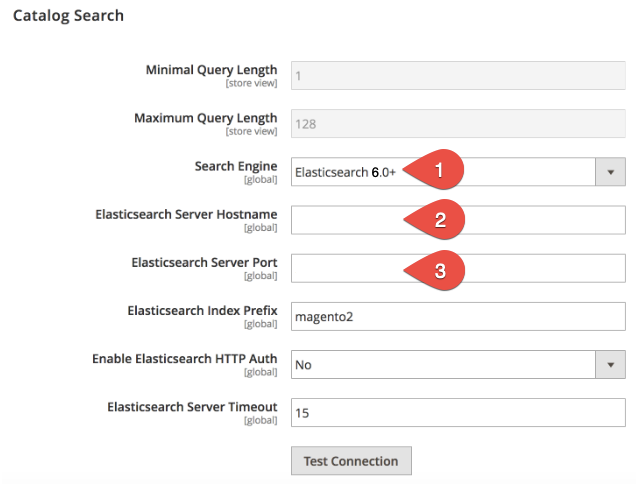Click the Enable Elasticsearch HTTP Auth label
636x494 pixels.
(x=185, y=358)
